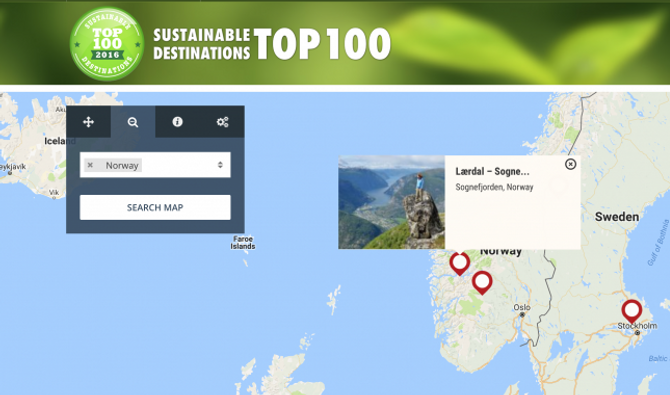Select the move/pan arrows tab
Image resolution: width=670 pixels, height=395 pixels.
click(x=88, y=122)
